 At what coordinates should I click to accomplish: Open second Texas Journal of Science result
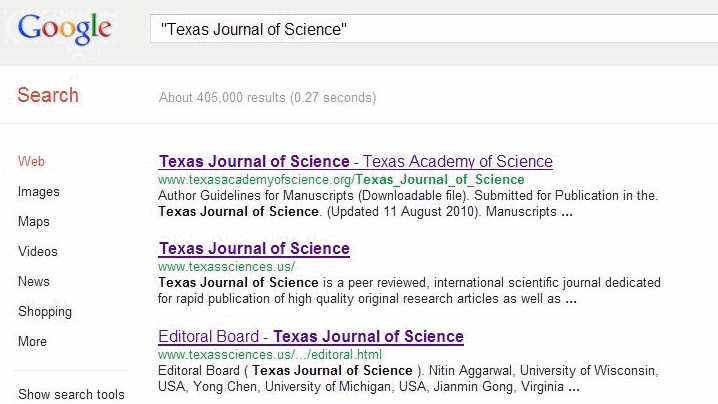[254, 248]
